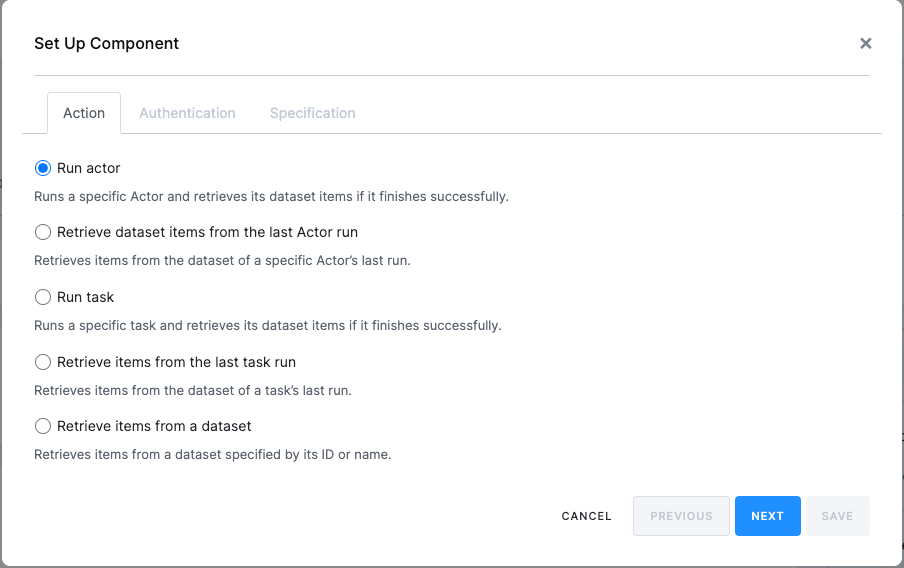The width and height of the screenshot is (904, 568).
Task: Click the description mentioning a specific Actor's last run
Action: coord(222,260)
